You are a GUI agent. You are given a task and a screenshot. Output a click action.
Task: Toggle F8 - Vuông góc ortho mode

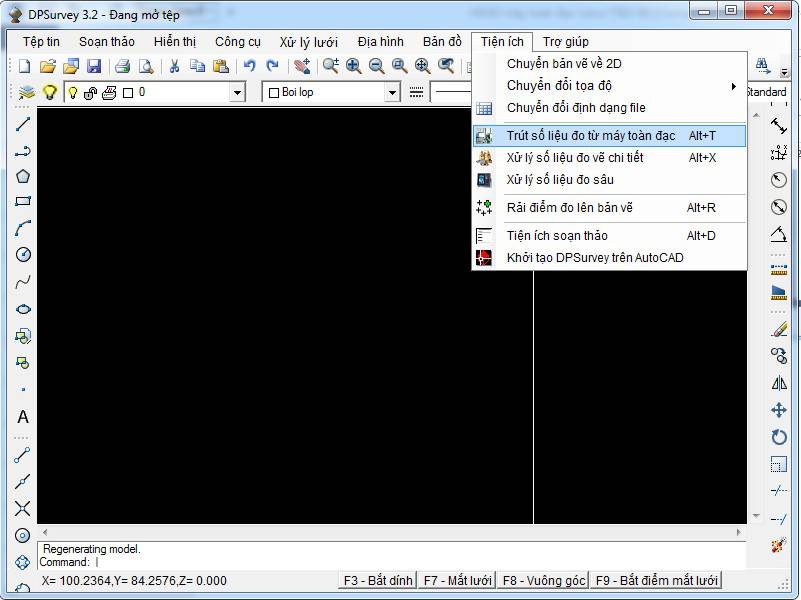click(543, 581)
